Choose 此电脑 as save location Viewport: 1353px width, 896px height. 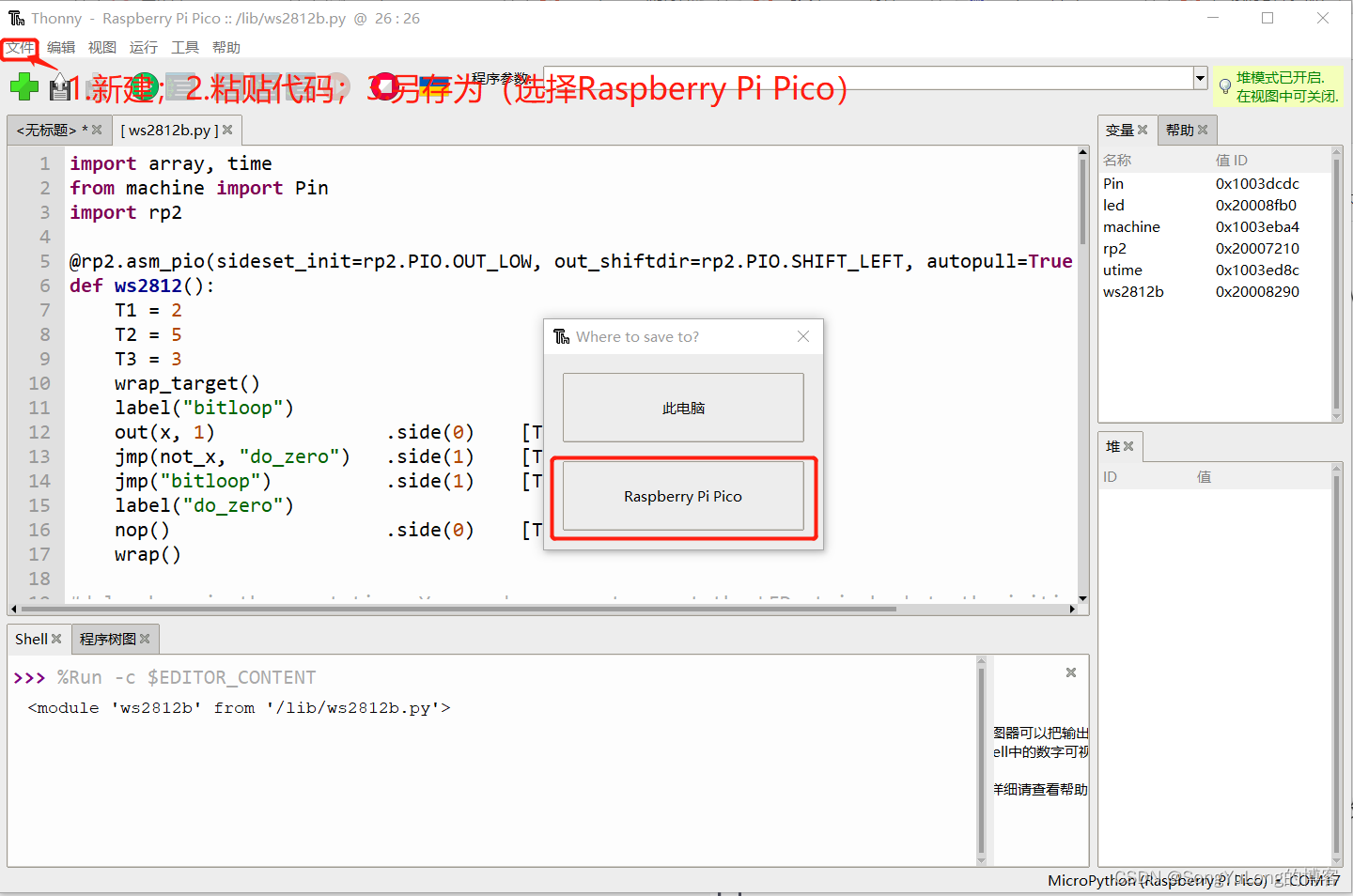[683, 408]
